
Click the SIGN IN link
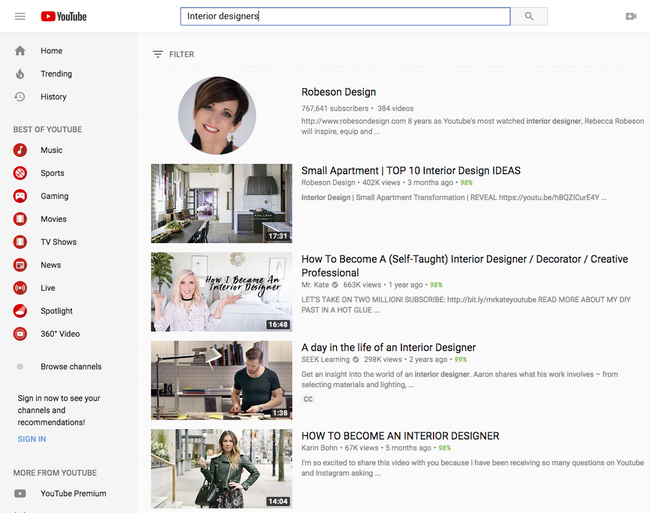pyautogui.click(x=32, y=439)
